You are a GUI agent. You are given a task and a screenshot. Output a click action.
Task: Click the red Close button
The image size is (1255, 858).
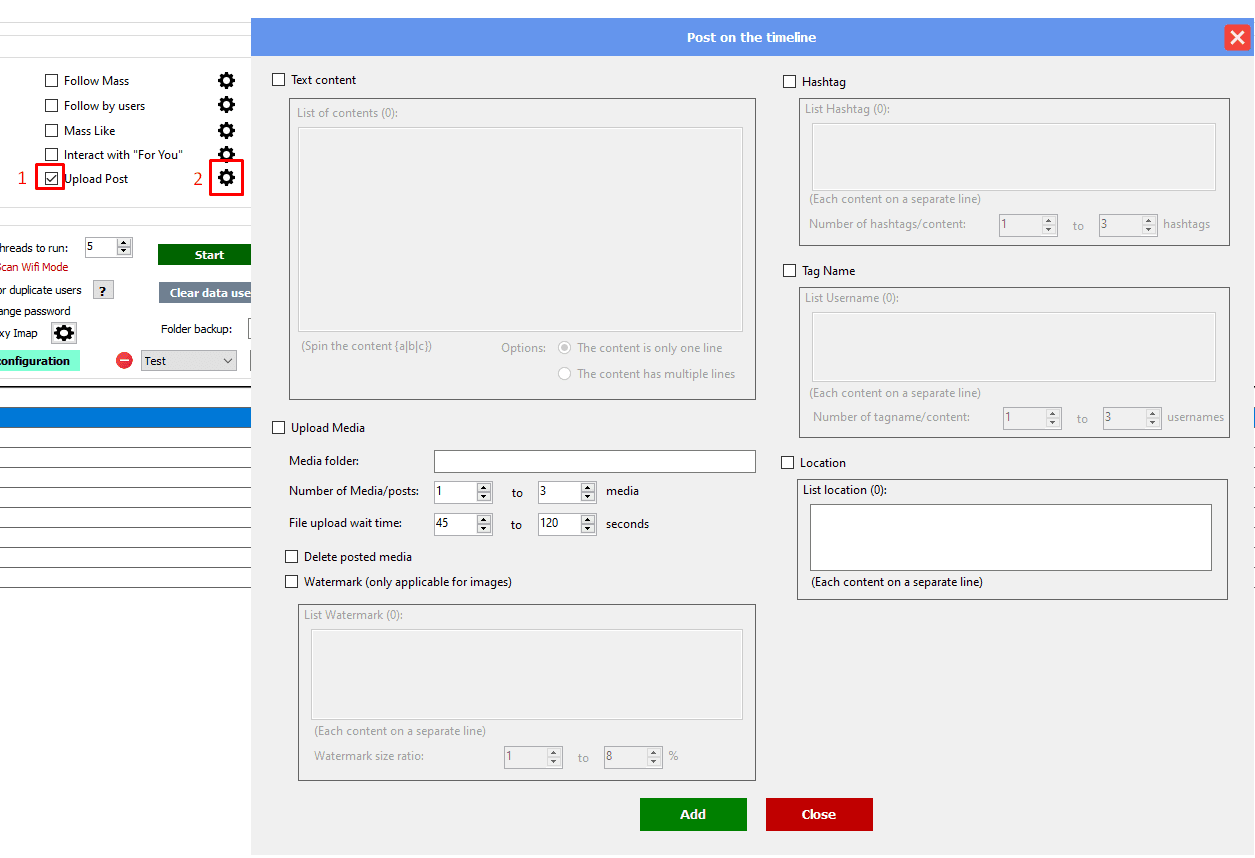(x=819, y=814)
